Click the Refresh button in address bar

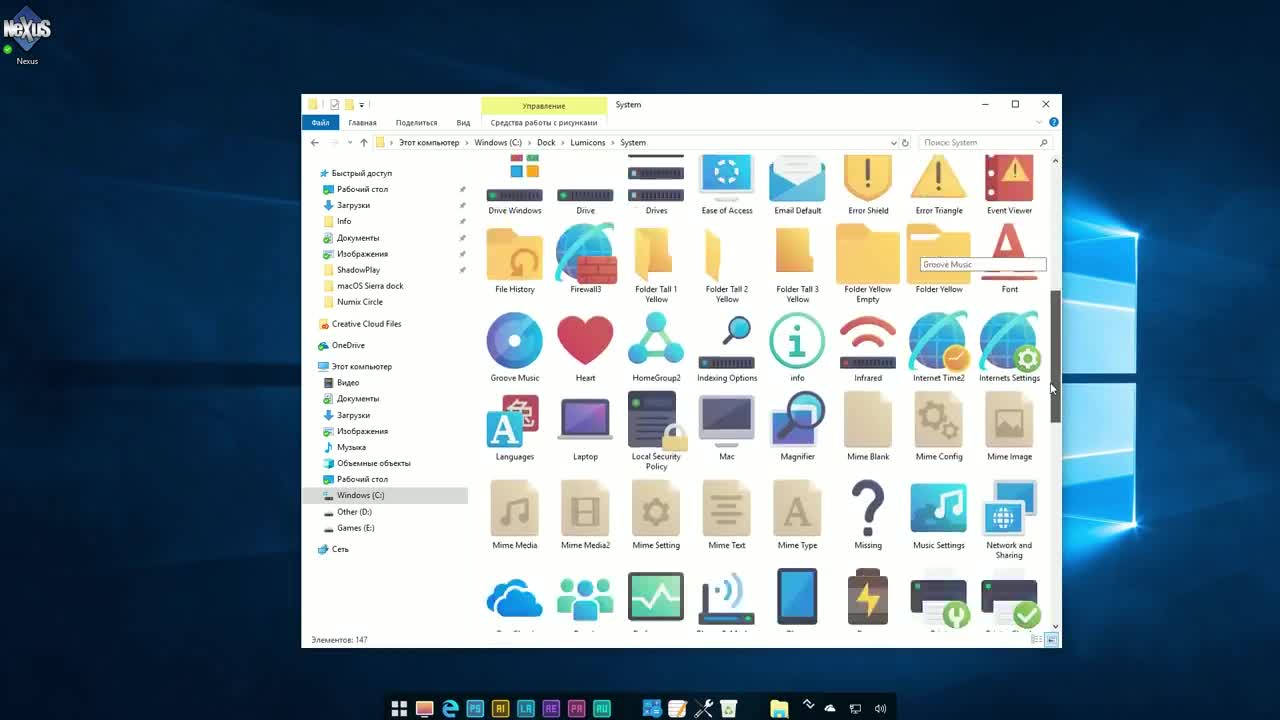905,142
